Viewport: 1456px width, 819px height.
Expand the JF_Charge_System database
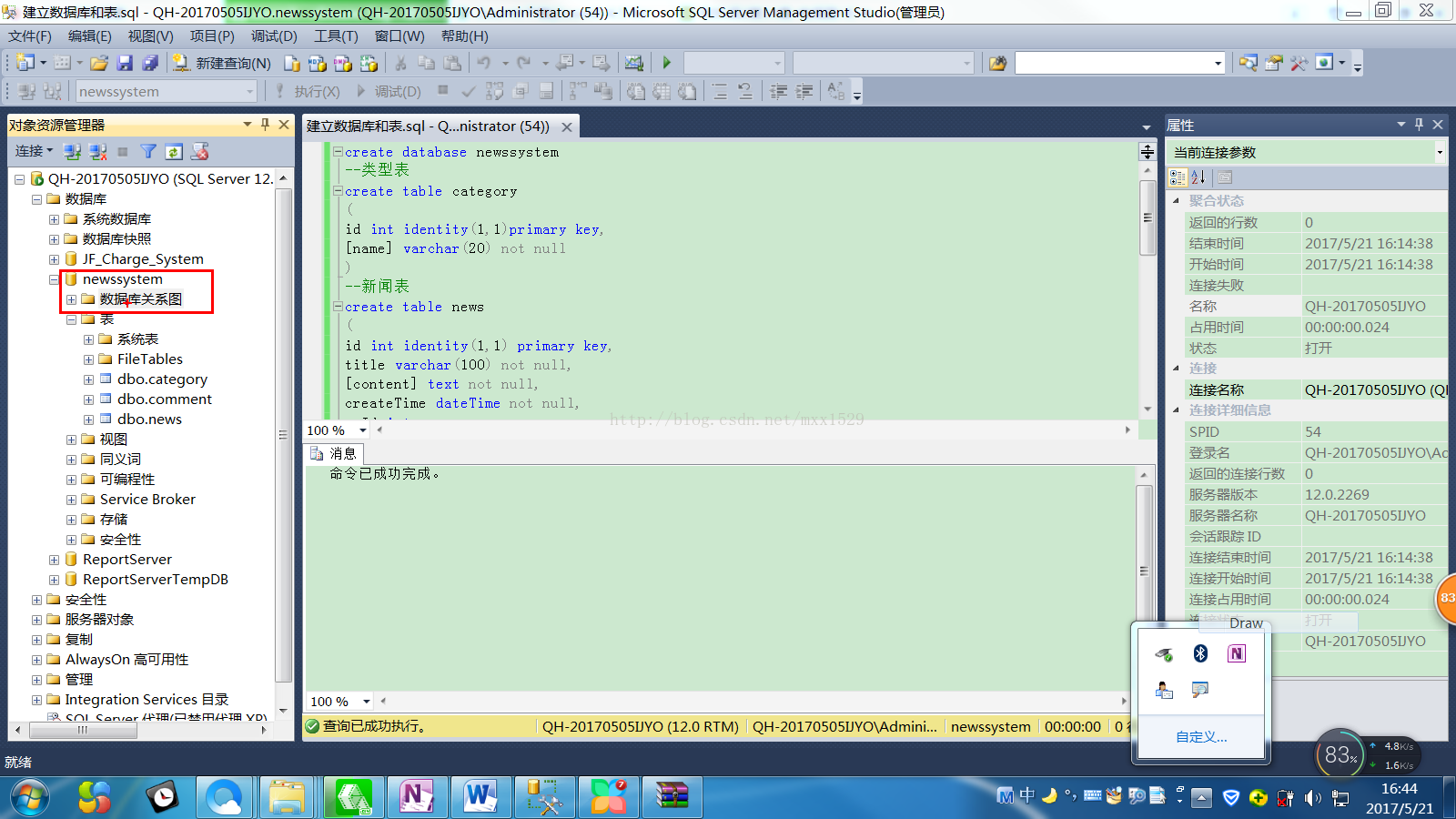pyautogui.click(x=54, y=259)
